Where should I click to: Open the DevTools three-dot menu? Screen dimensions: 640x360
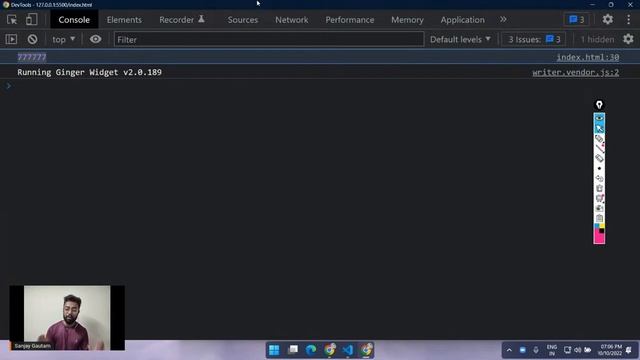pos(628,20)
